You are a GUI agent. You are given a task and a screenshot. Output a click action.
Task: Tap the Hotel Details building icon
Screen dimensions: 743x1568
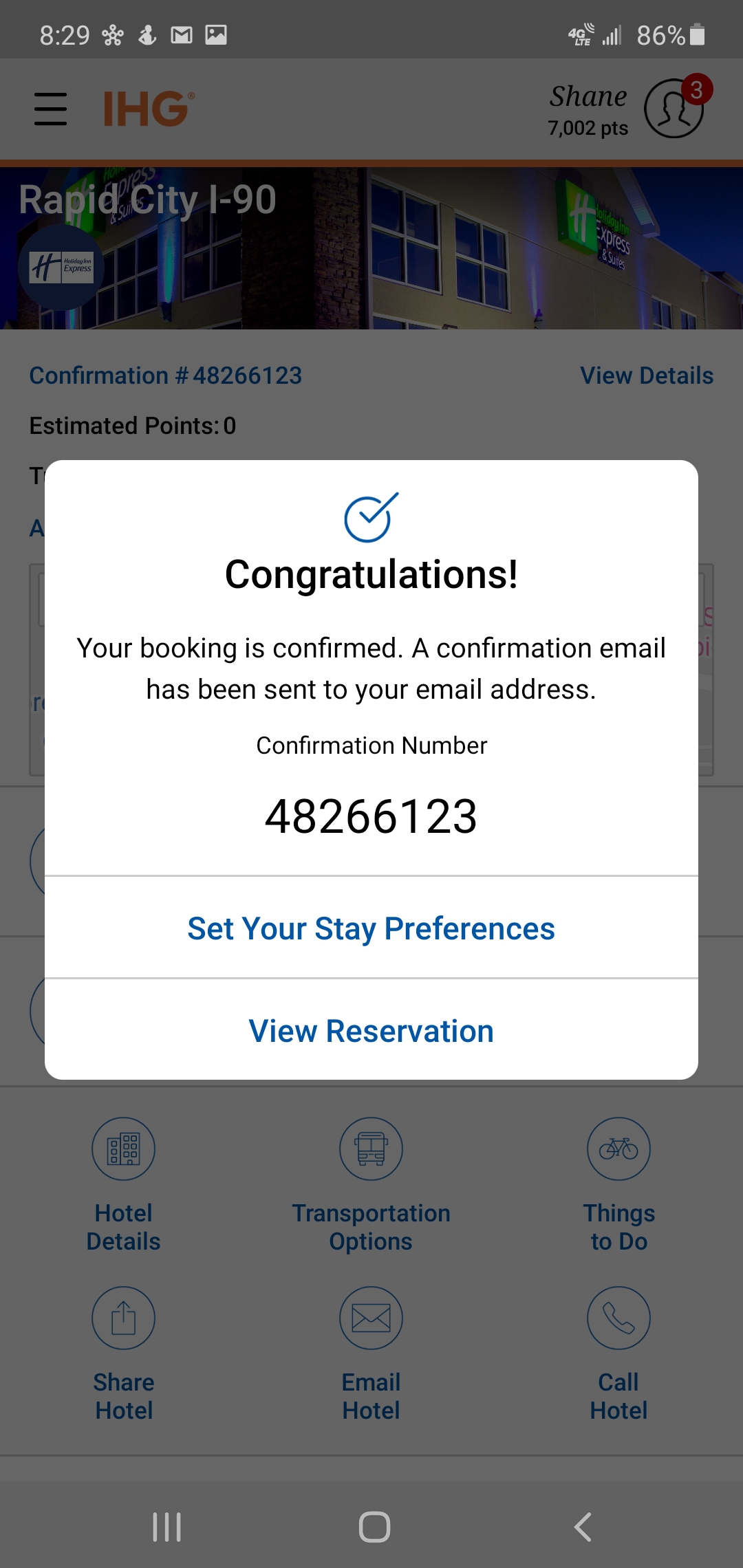point(124,1149)
